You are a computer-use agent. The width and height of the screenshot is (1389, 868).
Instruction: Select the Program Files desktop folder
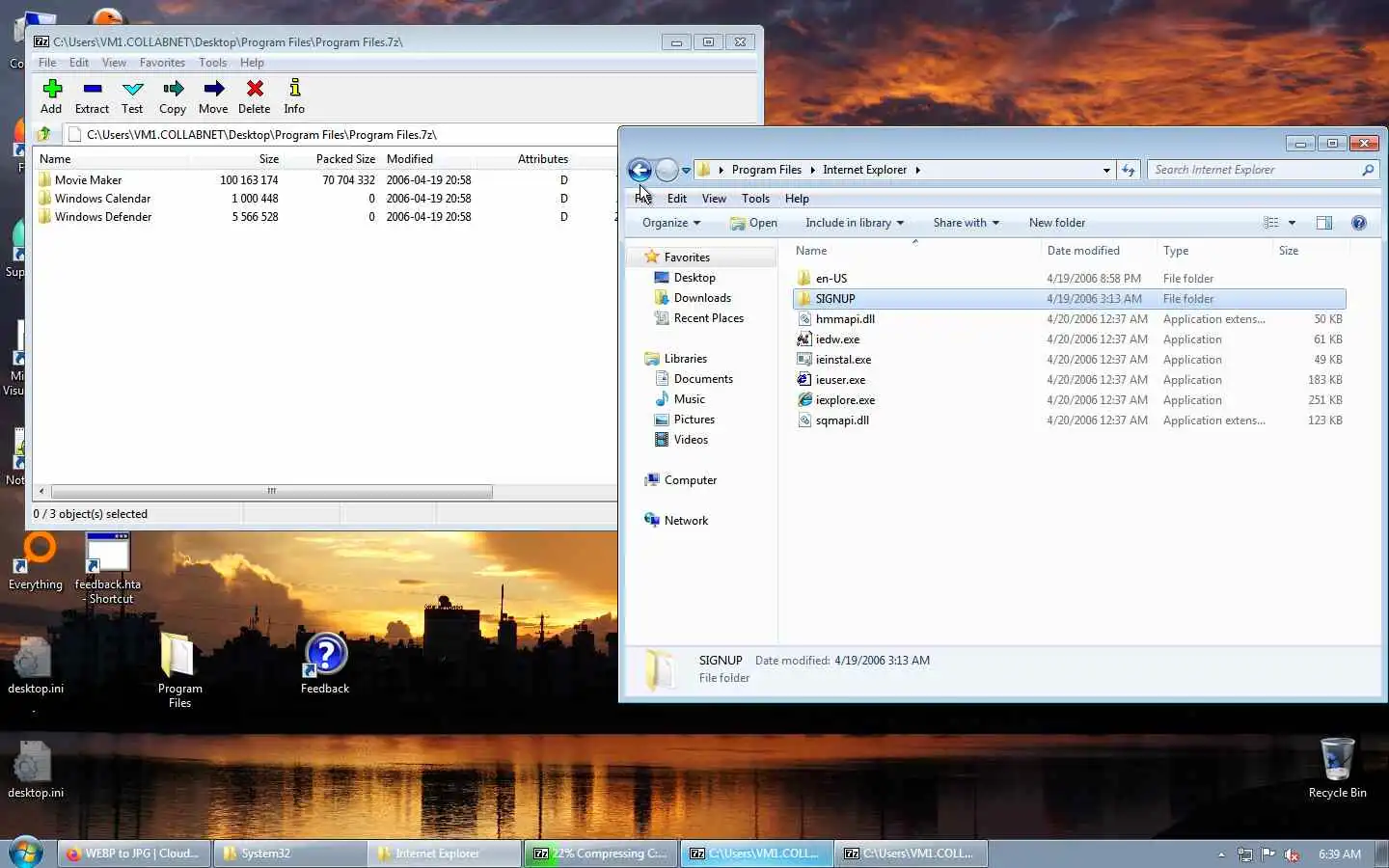tap(179, 670)
